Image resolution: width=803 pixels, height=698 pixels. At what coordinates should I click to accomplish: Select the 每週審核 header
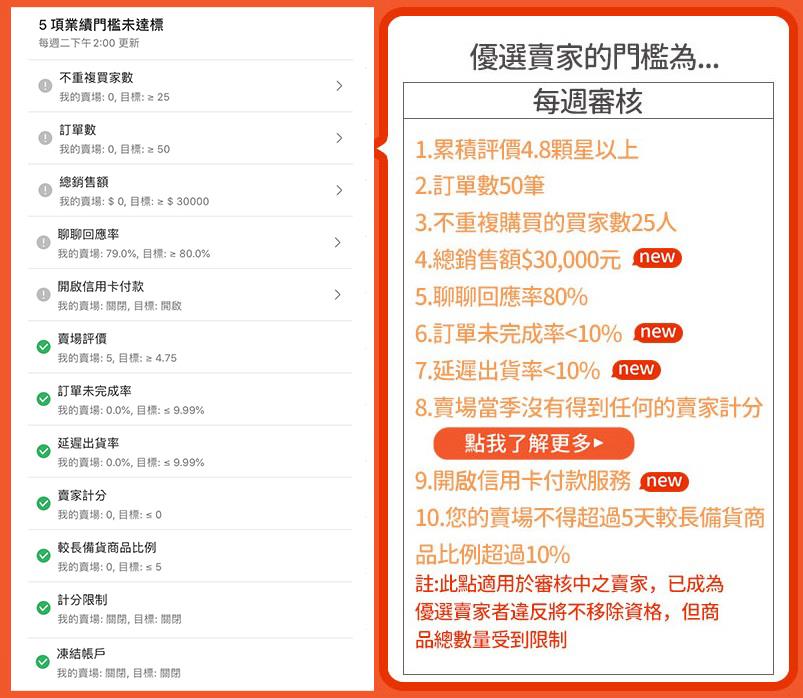(590, 100)
